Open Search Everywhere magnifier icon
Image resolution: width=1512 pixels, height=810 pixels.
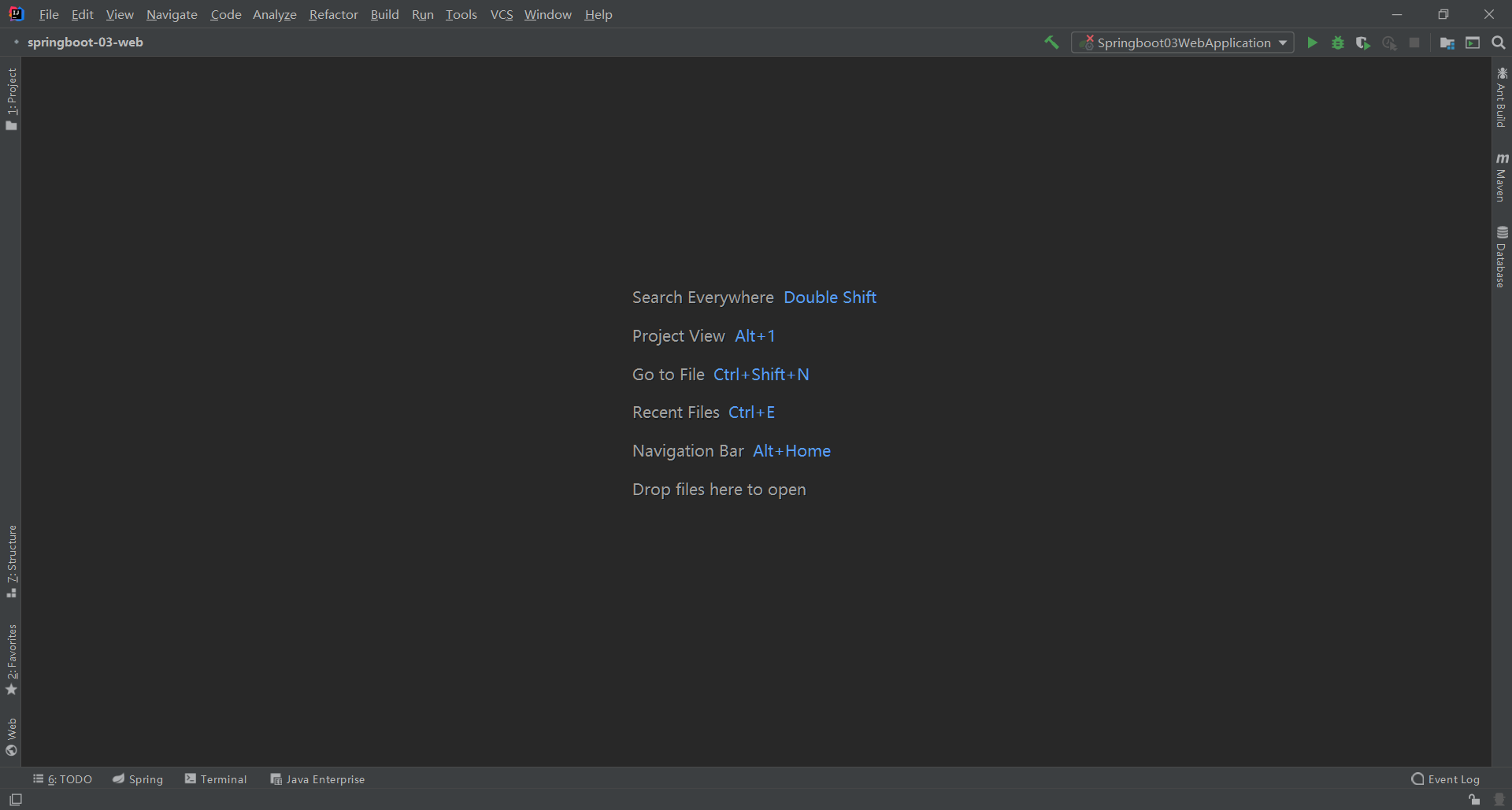tap(1499, 43)
